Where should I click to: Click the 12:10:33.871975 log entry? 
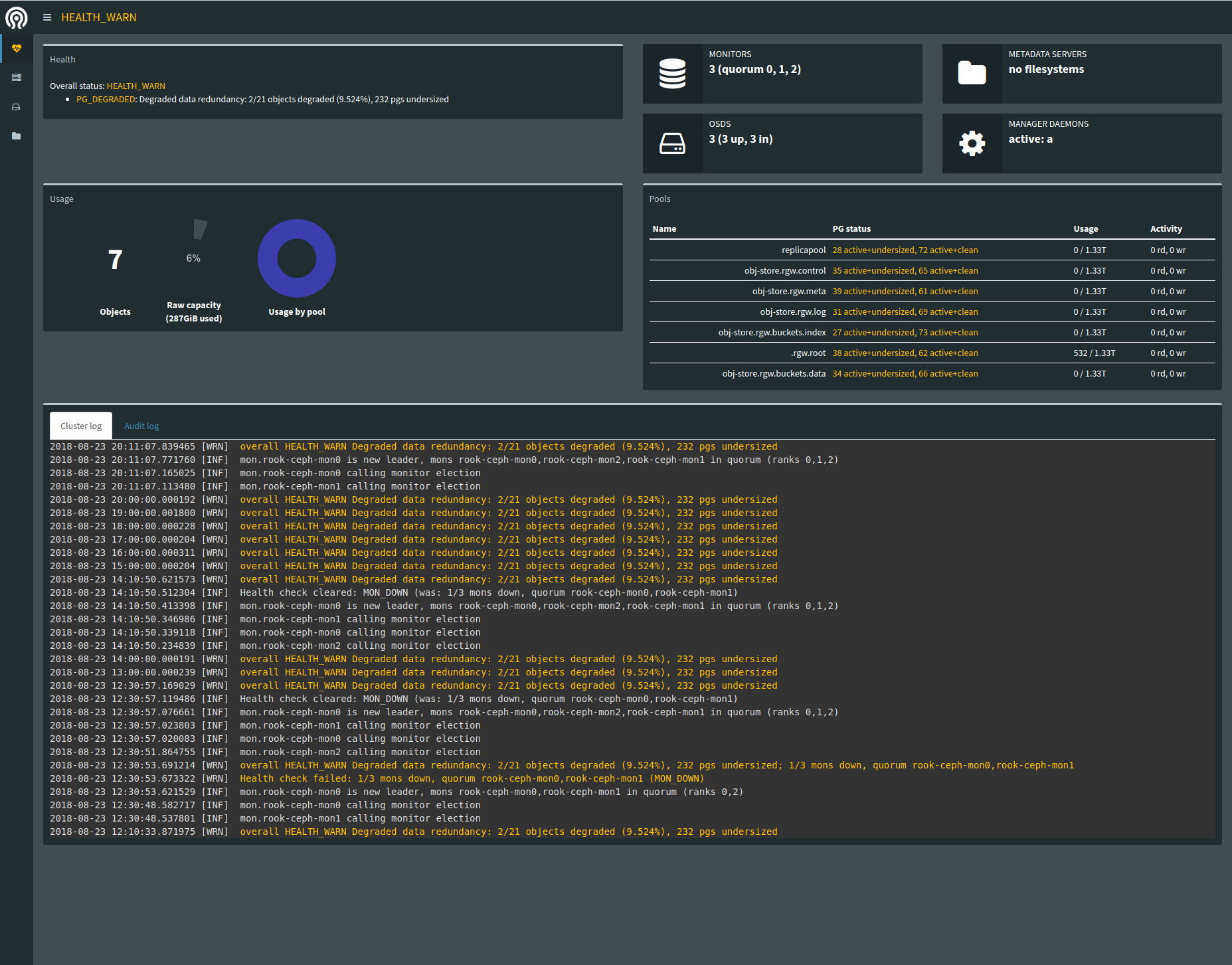(x=413, y=832)
